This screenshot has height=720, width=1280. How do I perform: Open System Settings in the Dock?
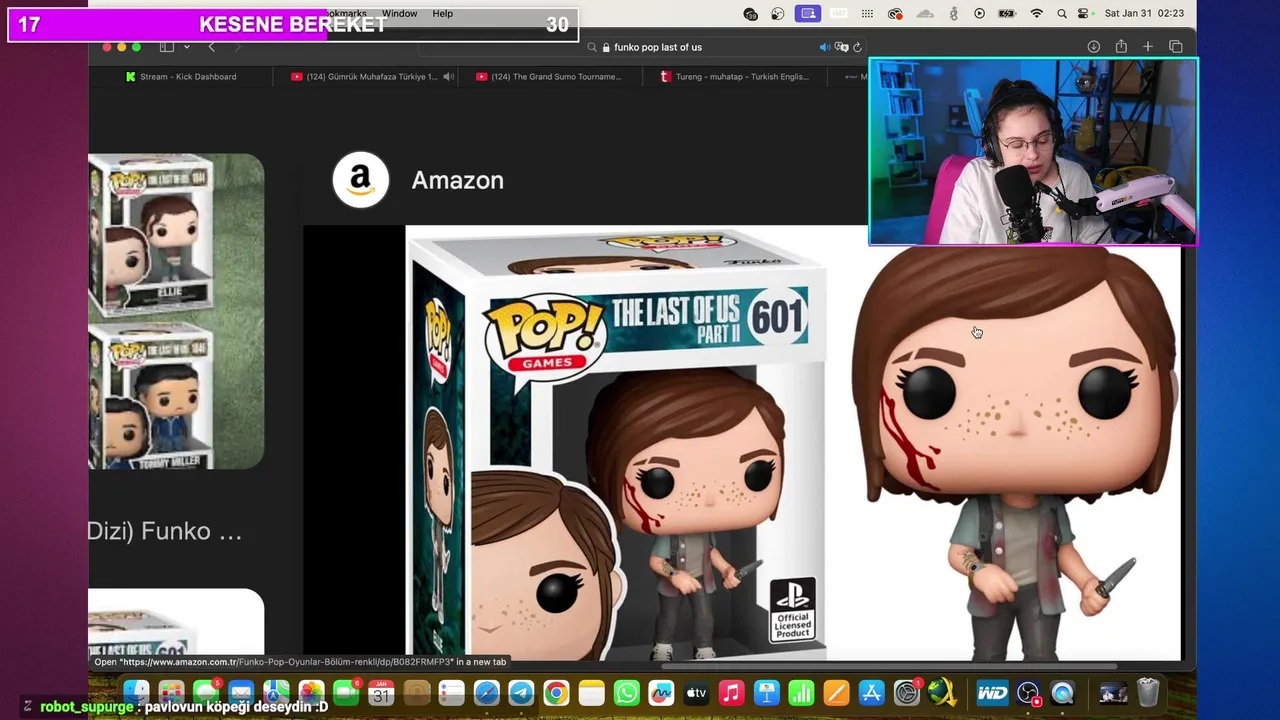tap(906, 692)
